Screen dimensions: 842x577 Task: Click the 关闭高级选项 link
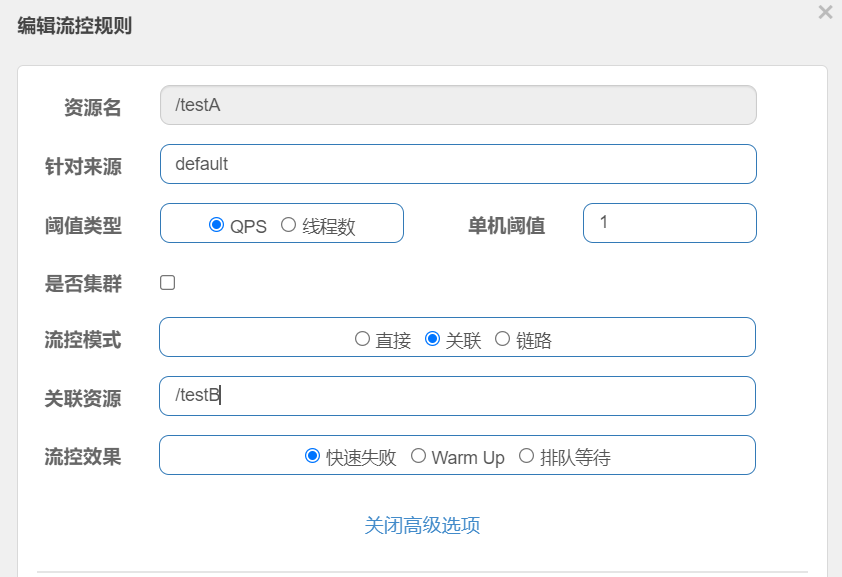pos(422,525)
